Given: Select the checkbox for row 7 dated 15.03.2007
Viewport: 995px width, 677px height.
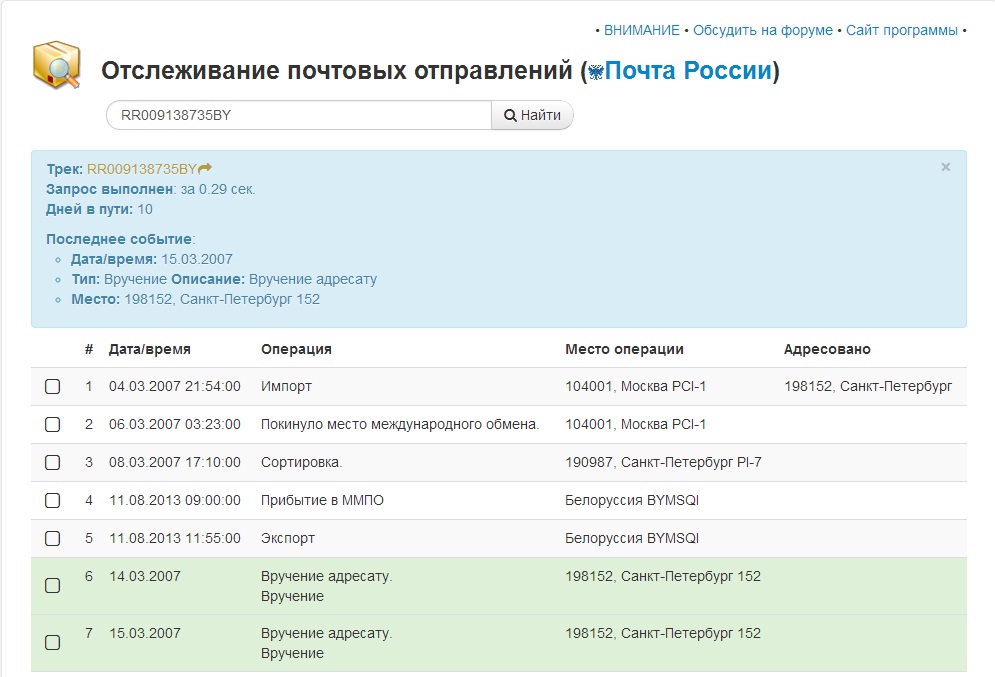Looking at the screenshot, I should pyautogui.click(x=53, y=643).
